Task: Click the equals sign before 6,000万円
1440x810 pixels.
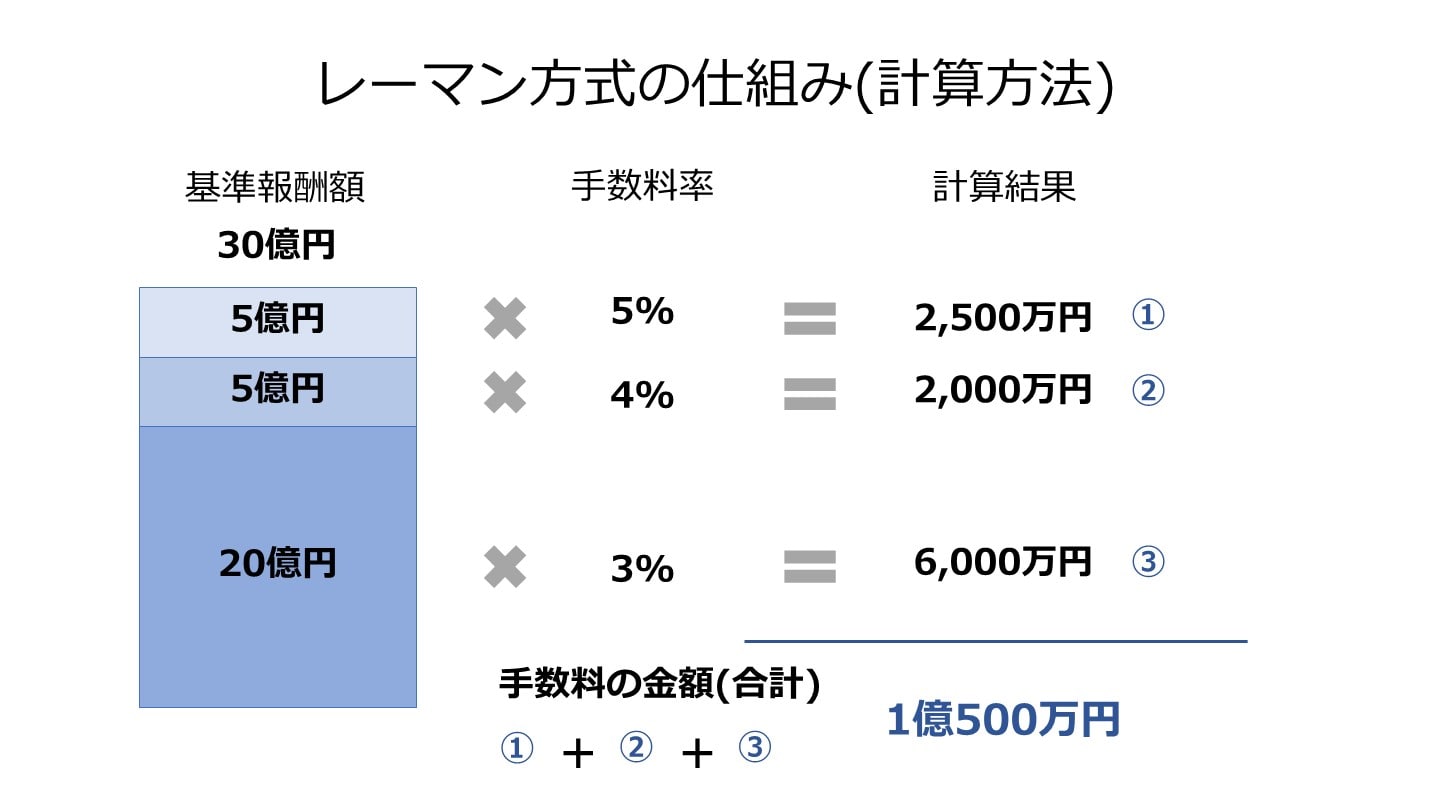Action: pyautogui.click(x=809, y=567)
